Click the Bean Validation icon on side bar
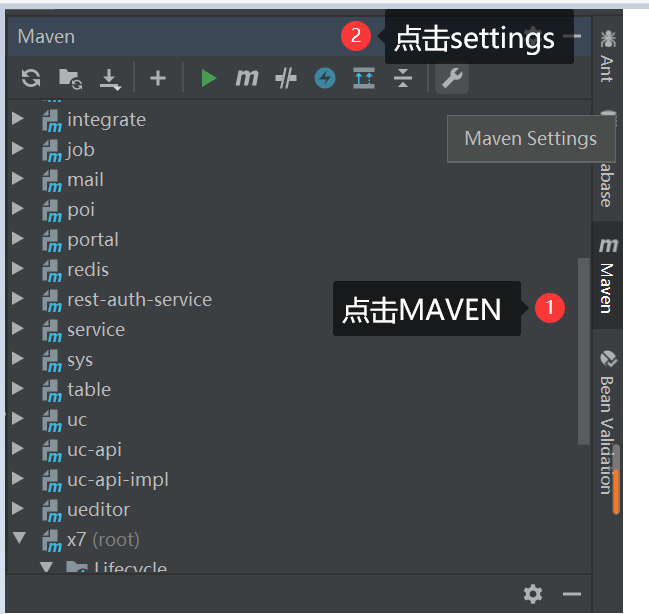649x614 pixels. (608, 359)
